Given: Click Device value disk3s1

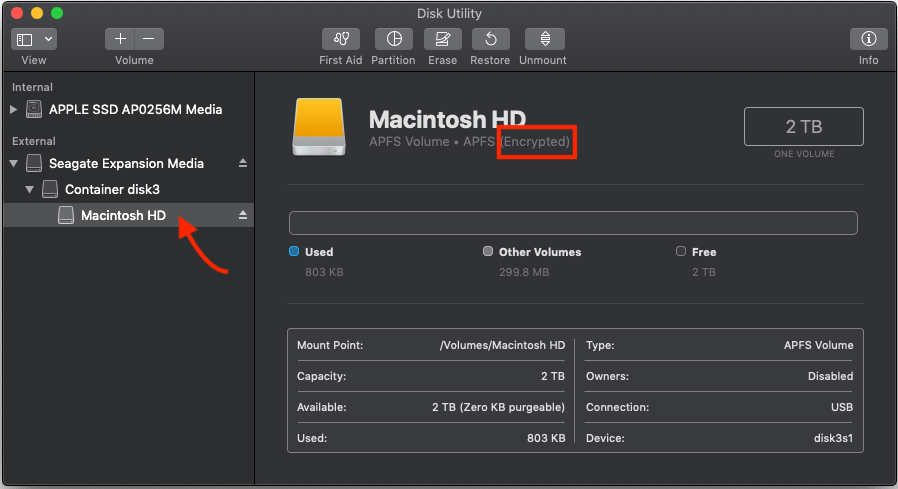Looking at the screenshot, I should pos(833,438).
